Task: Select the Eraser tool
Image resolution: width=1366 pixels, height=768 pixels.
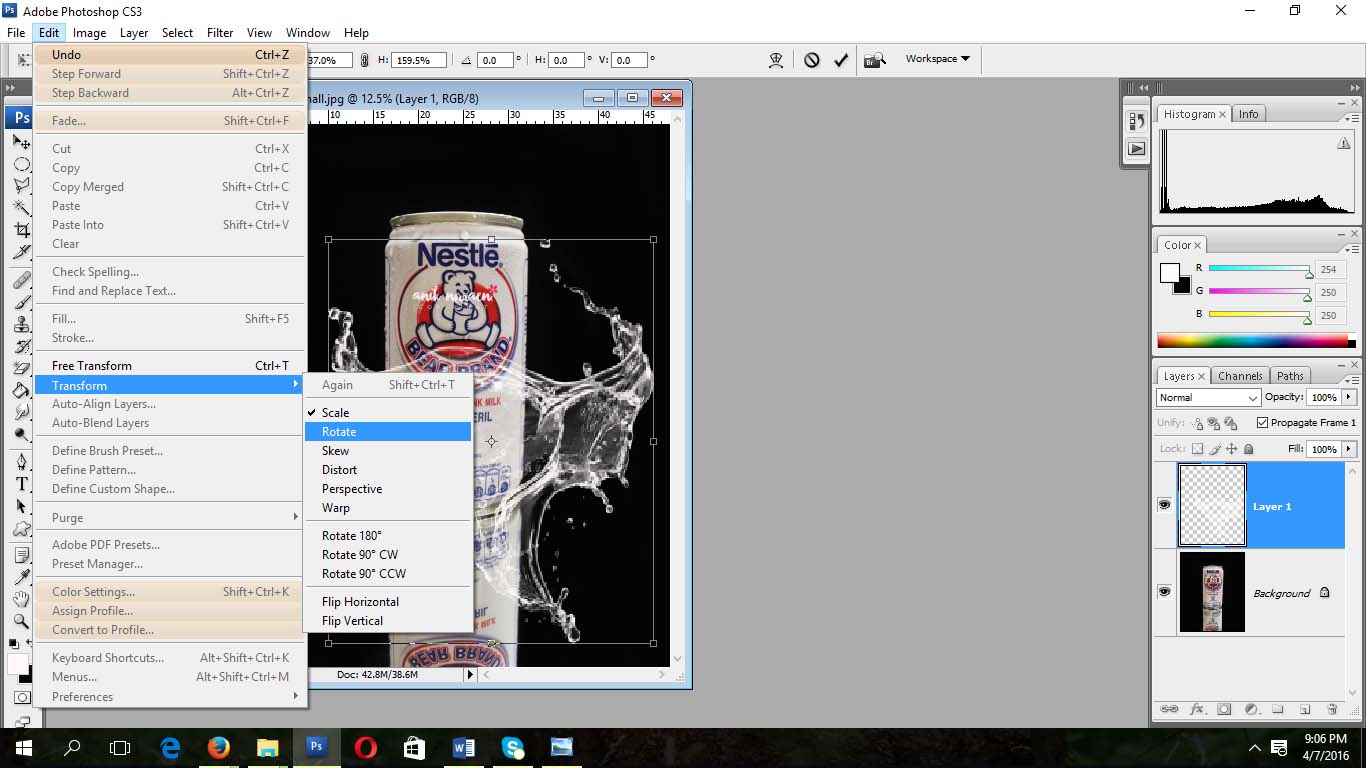Action: (x=21, y=368)
